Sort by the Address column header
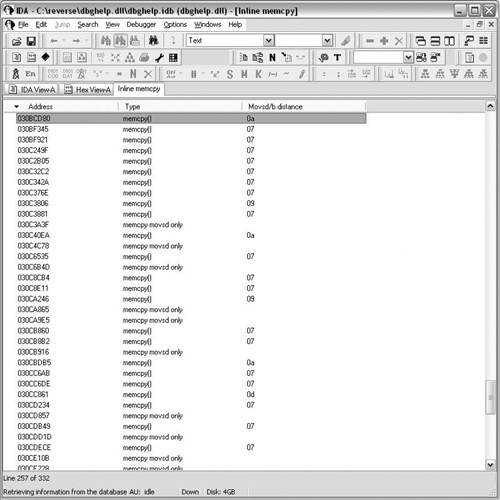The width and height of the screenshot is (500, 500). coord(61,107)
